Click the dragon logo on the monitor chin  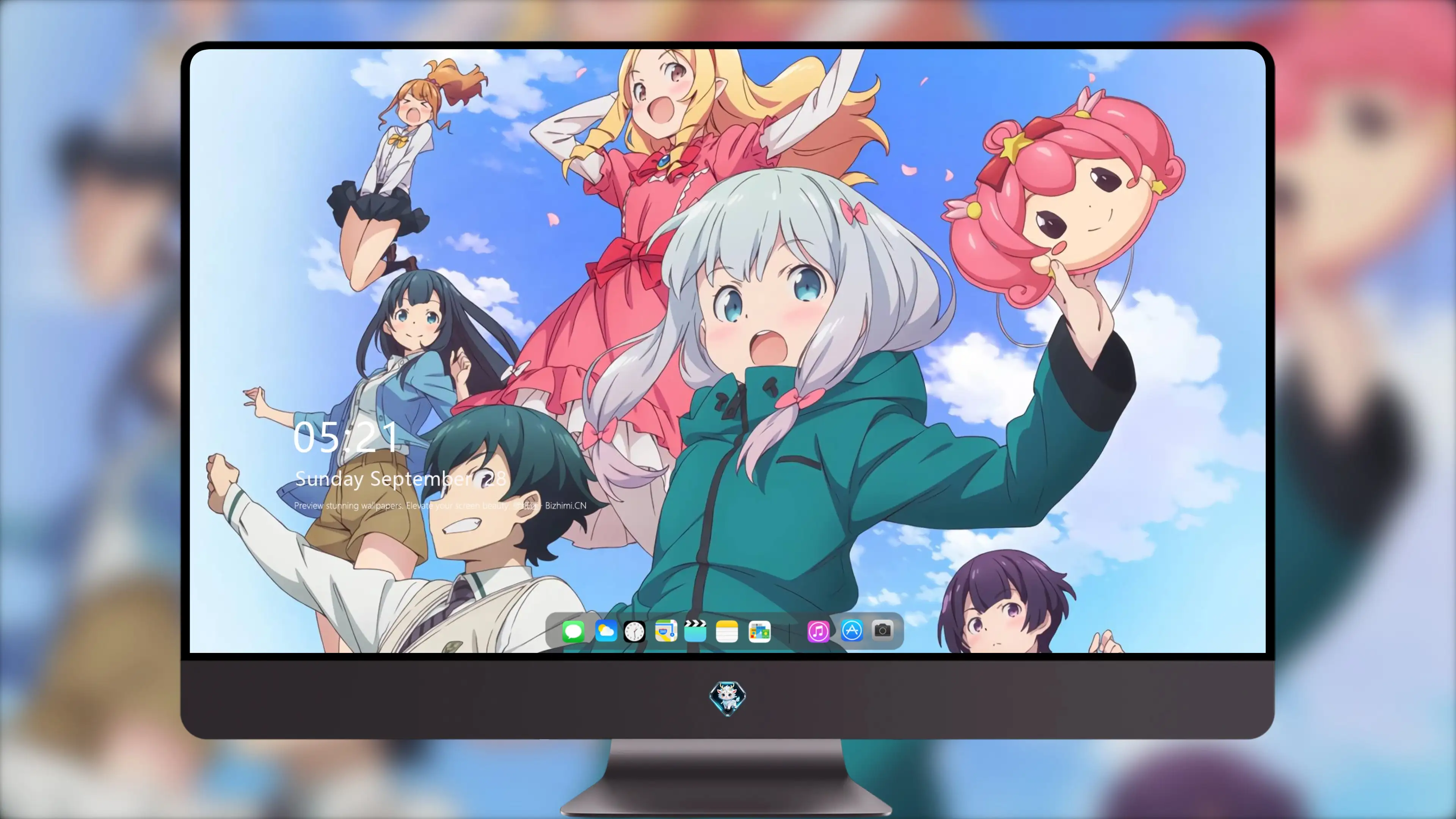coord(728,698)
